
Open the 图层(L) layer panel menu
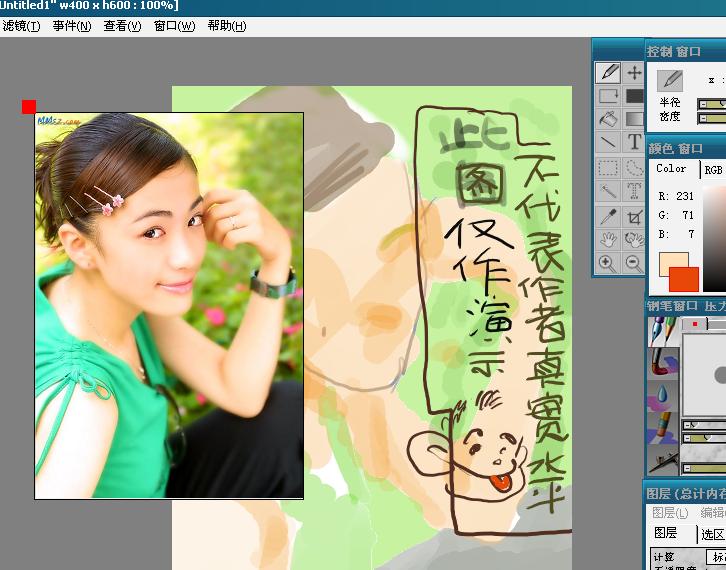click(670, 513)
